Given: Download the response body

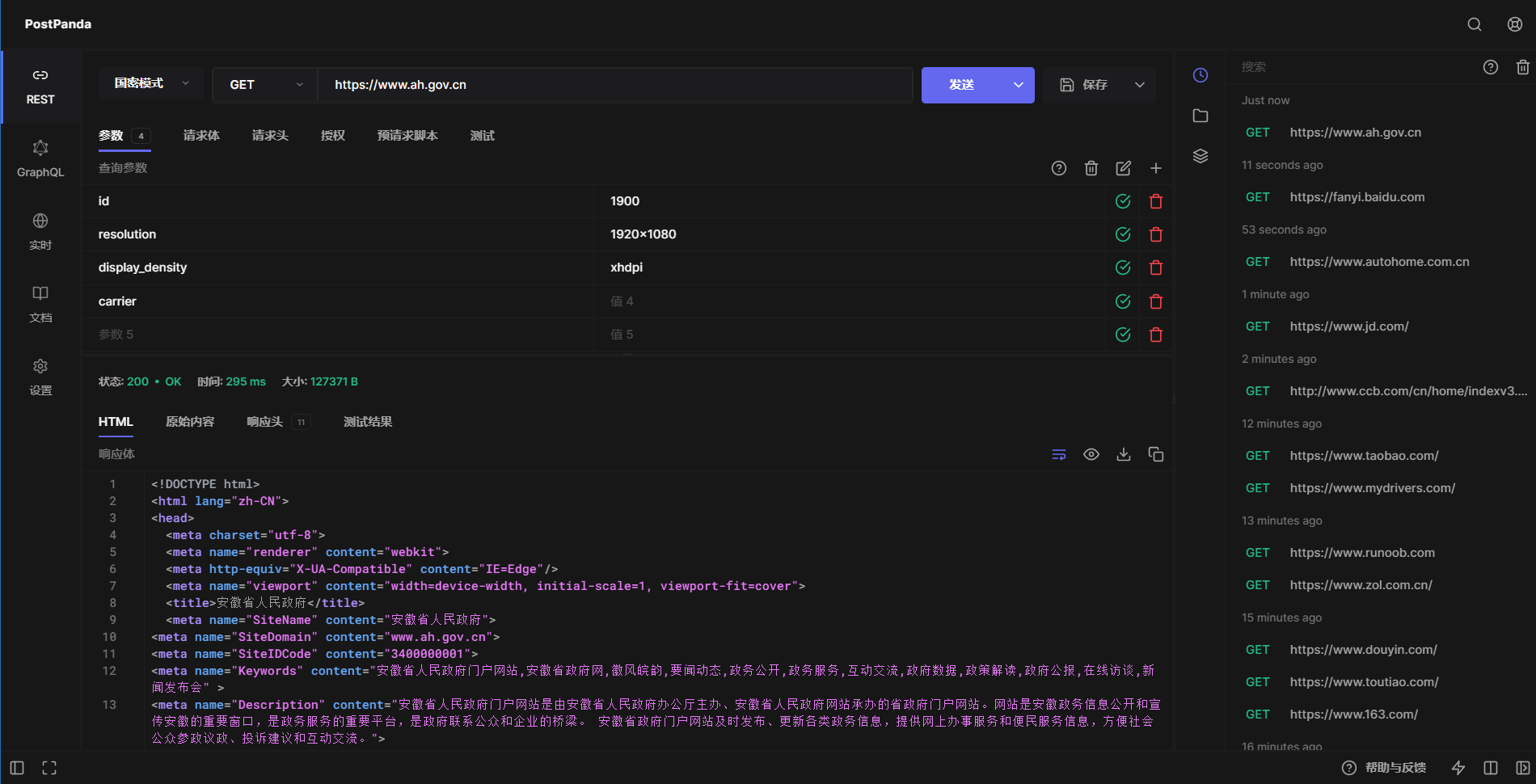Looking at the screenshot, I should [1124, 454].
